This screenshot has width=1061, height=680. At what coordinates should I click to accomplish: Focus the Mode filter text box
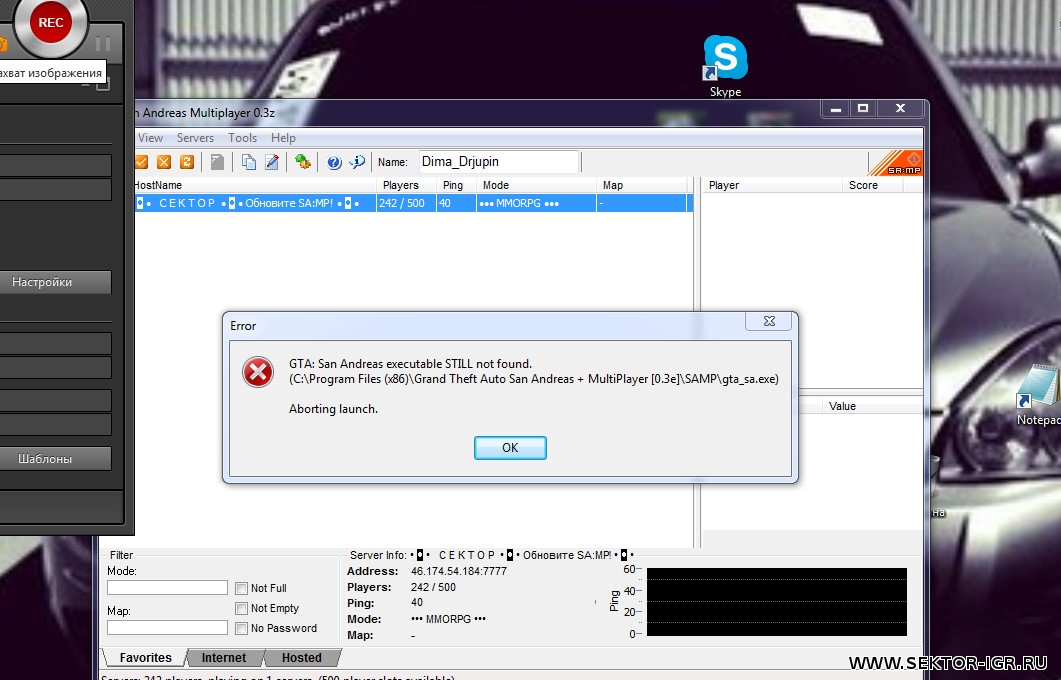click(167, 587)
